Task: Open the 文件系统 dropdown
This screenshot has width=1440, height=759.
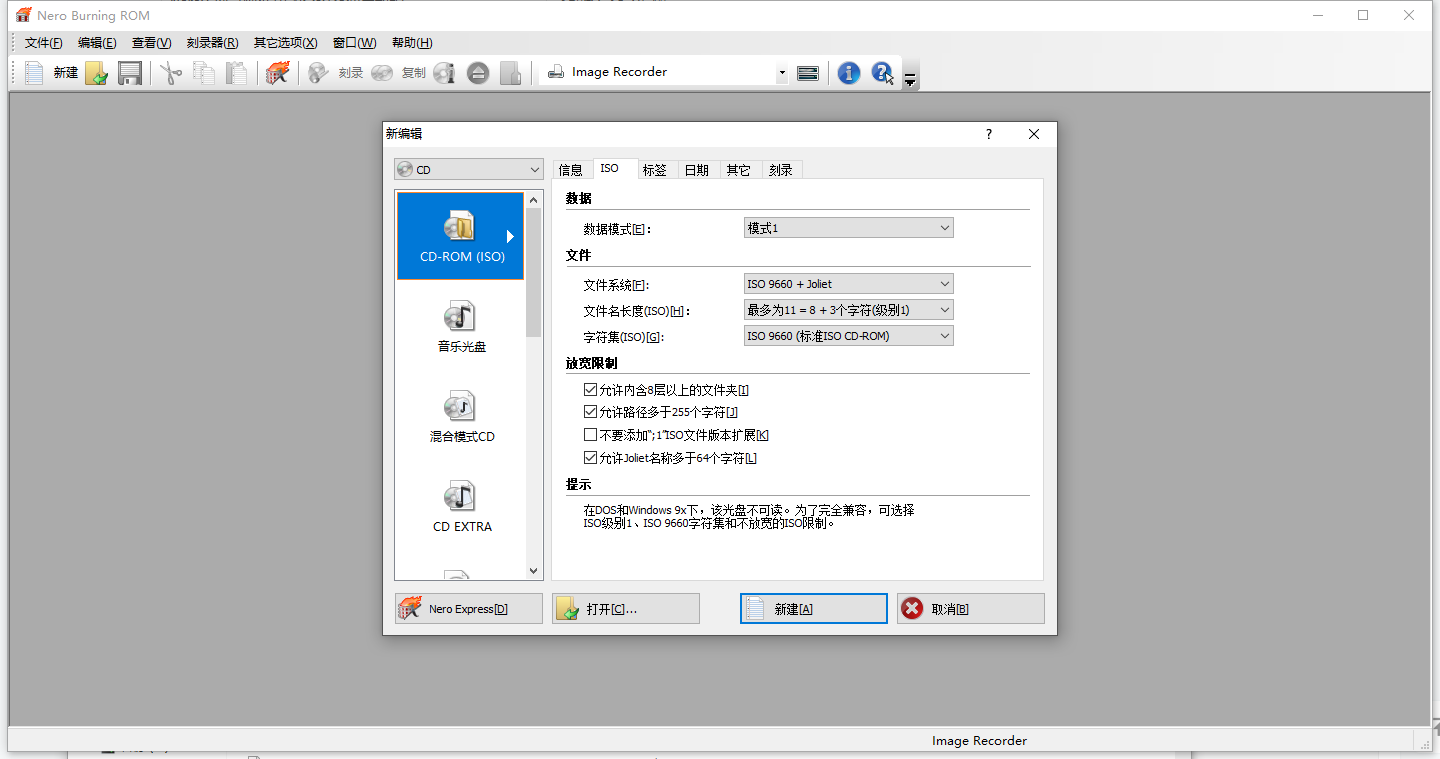Action: coord(849,284)
